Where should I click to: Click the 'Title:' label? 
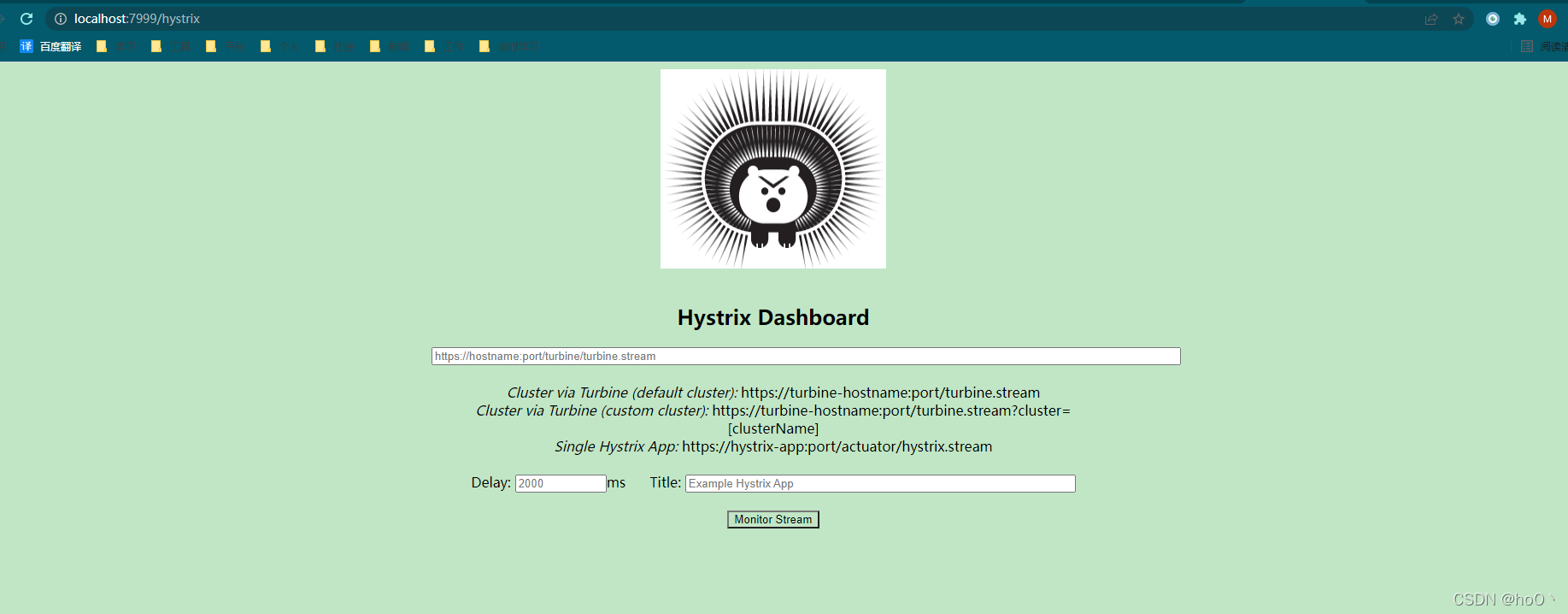point(665,482)
